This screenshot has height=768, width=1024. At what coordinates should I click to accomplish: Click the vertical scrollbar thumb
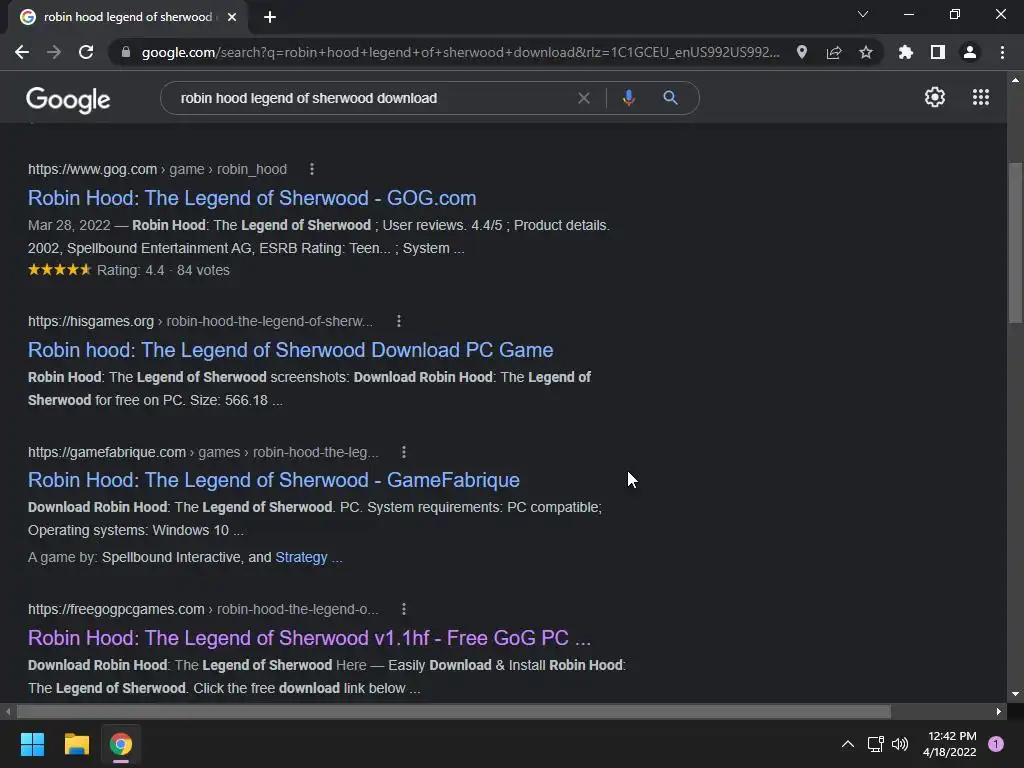pyautogui.click(x=1015, y=242)
